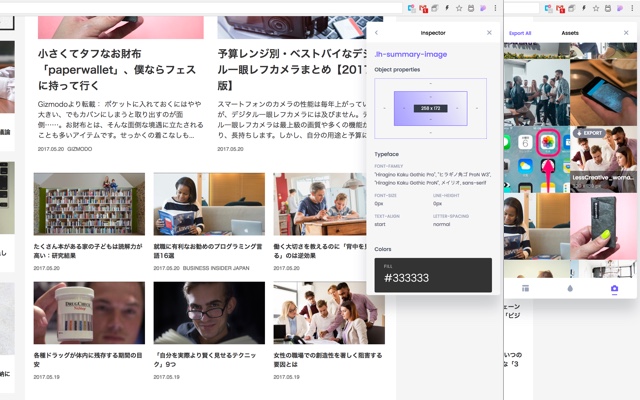Open the layout overview tab icon
640x400 pixels.
pyautogui.click(x=525, y=289)
